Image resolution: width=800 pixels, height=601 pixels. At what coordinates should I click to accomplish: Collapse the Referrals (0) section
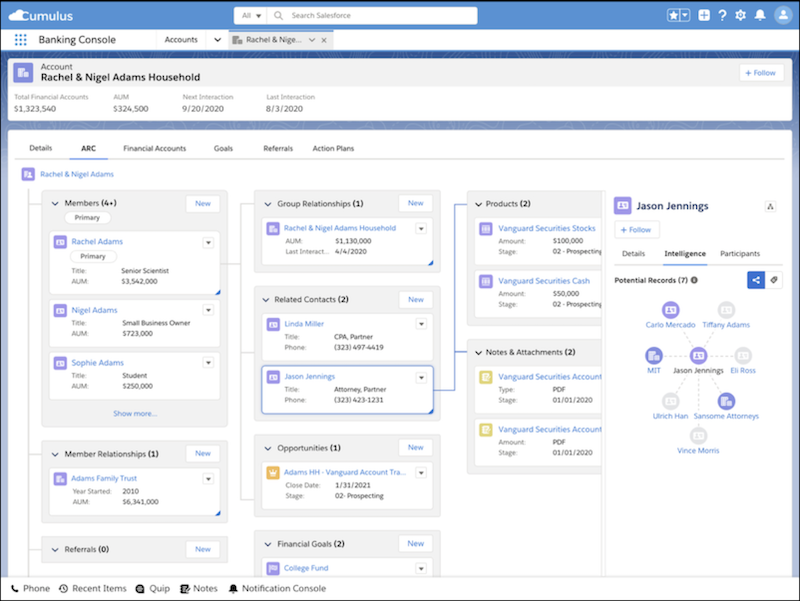tap(55, 549)
